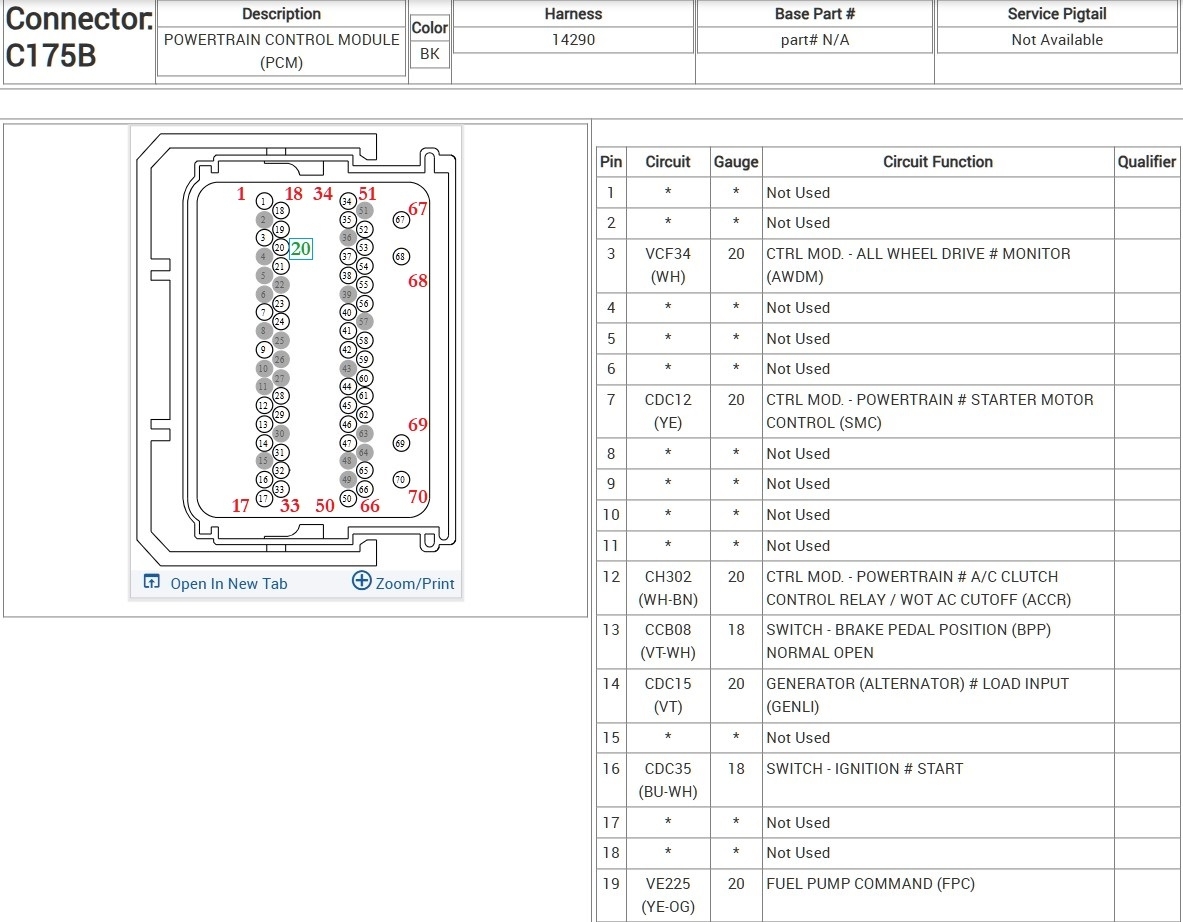Screen dimensions: 1183x922
Task: Select circuit cell CDC12 (YE)
Action: coord(668,411)
